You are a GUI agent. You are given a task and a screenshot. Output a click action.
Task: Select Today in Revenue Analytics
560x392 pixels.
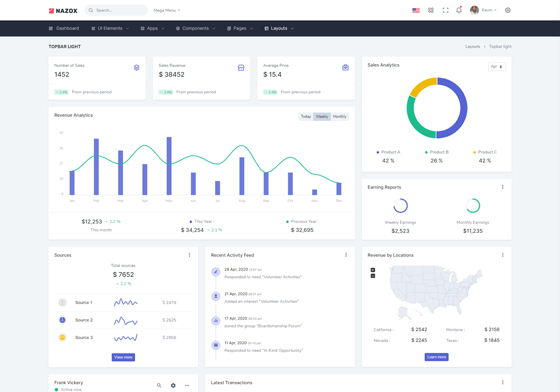click(x=306, y=116)
